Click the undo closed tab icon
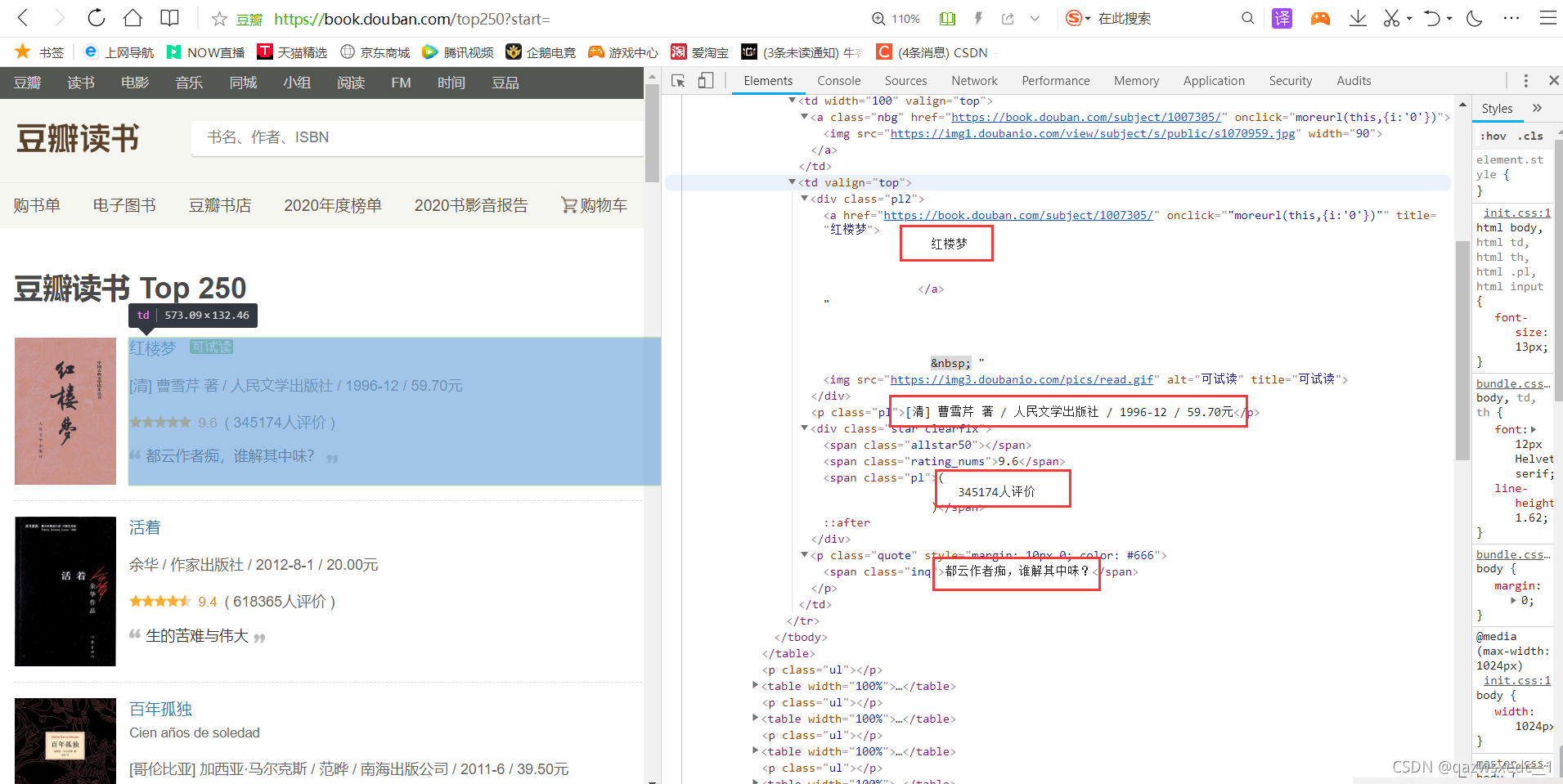1563x784 pixels. (x=1432, y=18)
